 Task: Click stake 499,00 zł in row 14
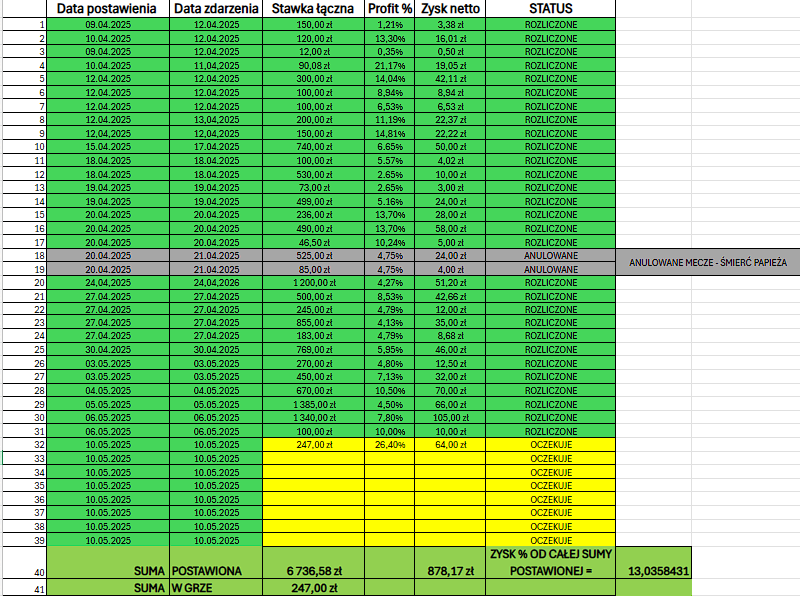tap(313, 201)
